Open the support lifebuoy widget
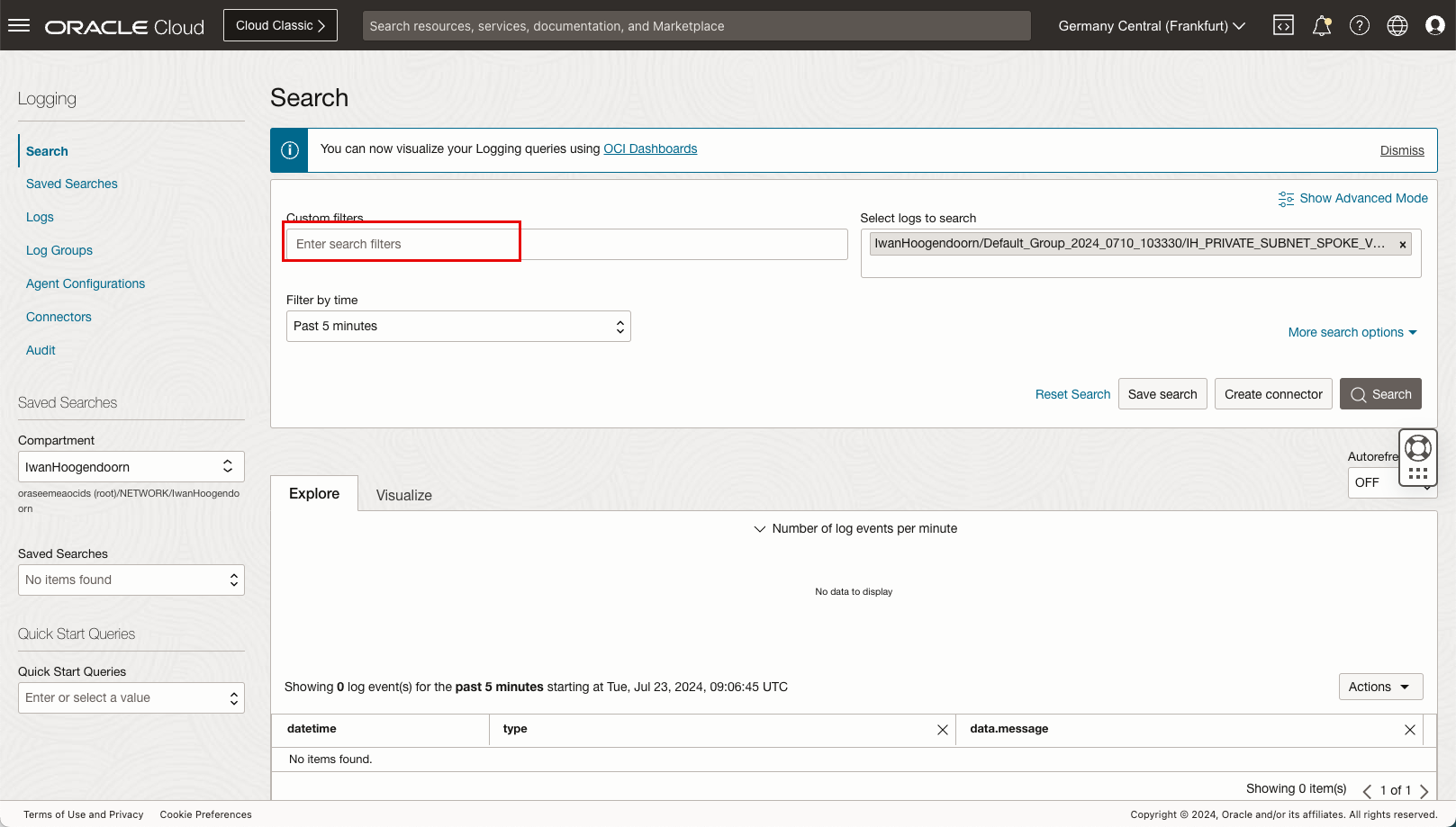Image resolution: width=1456 pixels, height=827 pixels. 1418,447
